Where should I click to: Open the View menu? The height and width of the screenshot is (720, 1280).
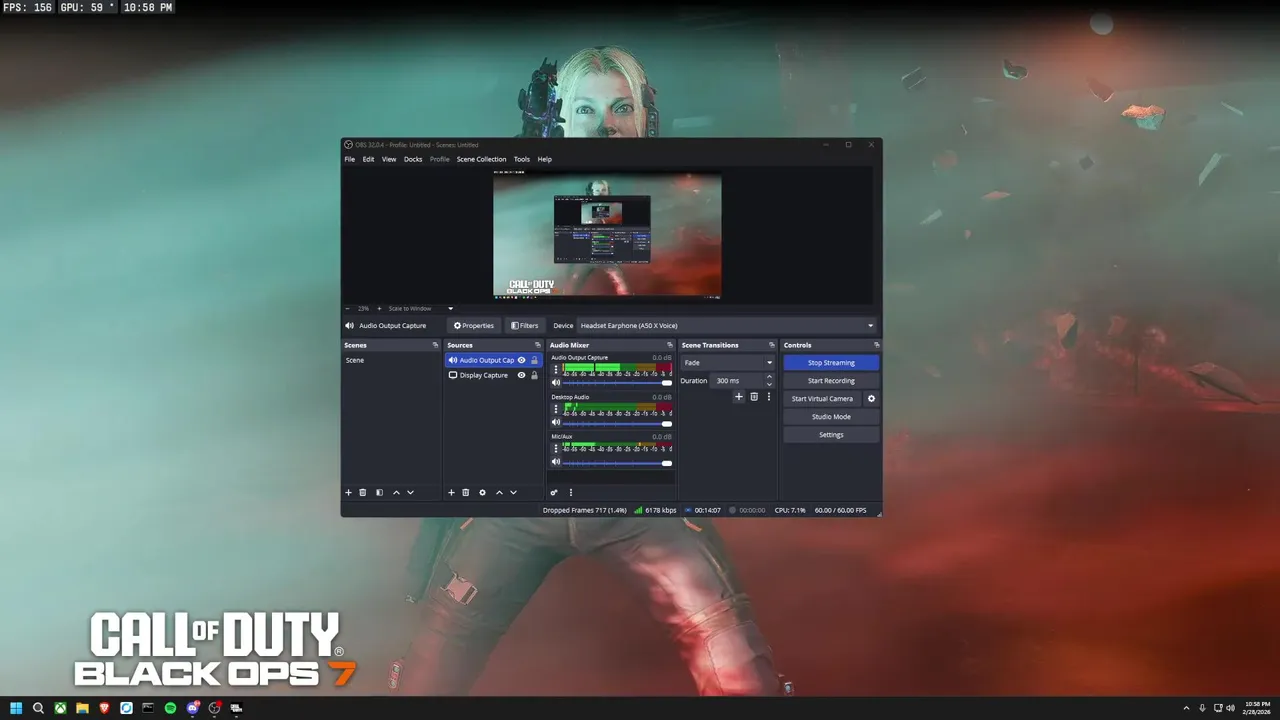click(389, 159)
